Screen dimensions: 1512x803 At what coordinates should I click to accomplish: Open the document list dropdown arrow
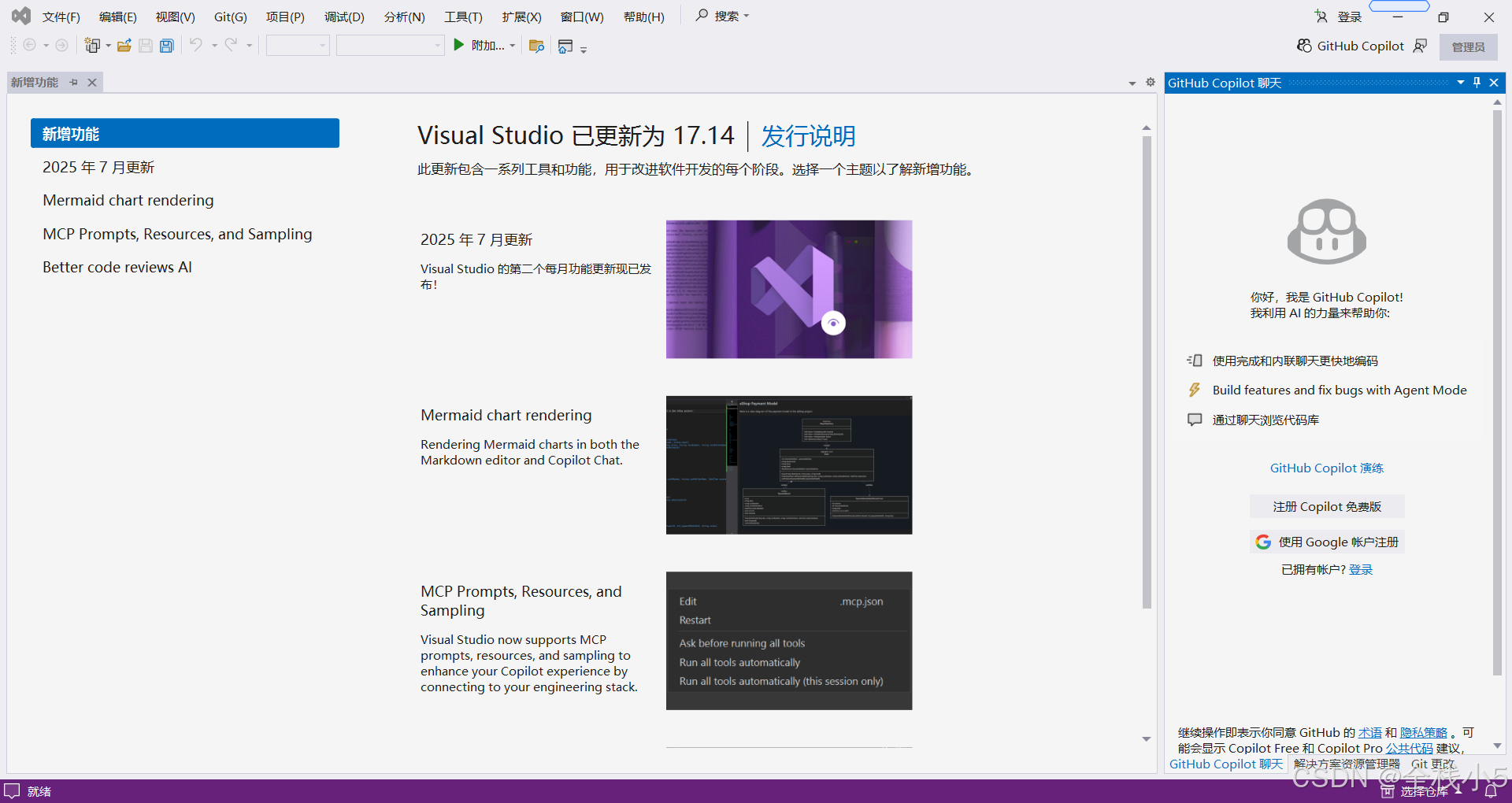1132,83
